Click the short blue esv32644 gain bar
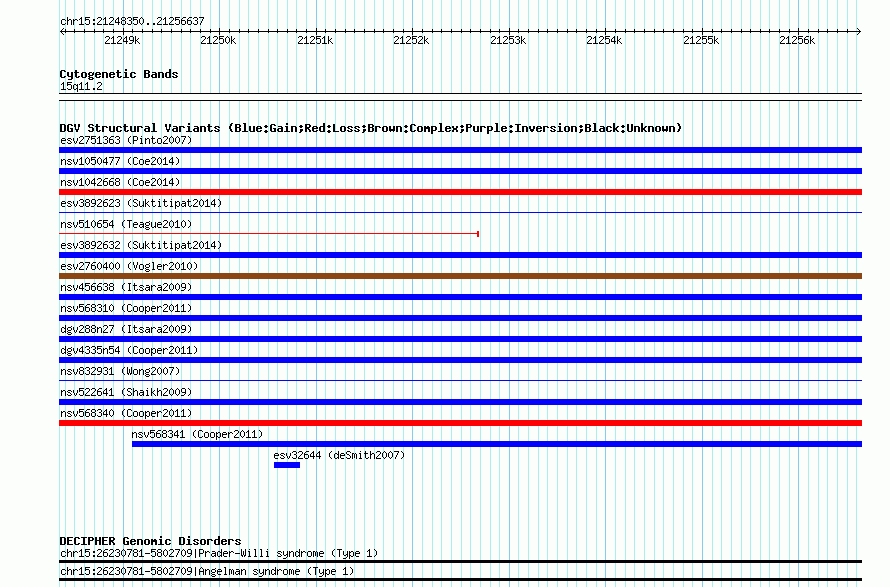 pos(287,465)
